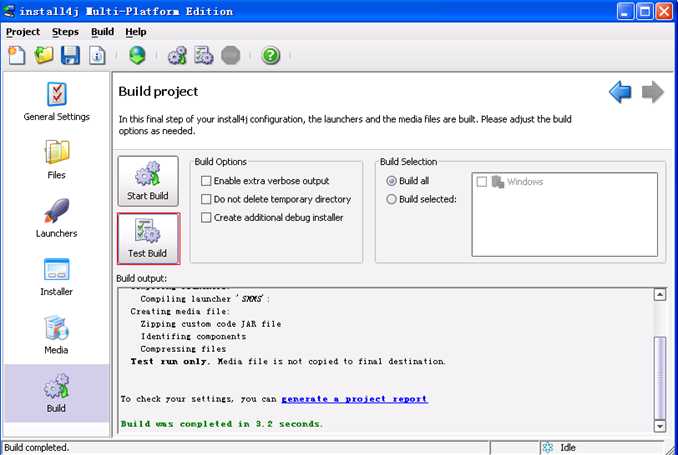Click the 'Creating media file:' output line
This screenshot has width=678, height=455.
180,311
